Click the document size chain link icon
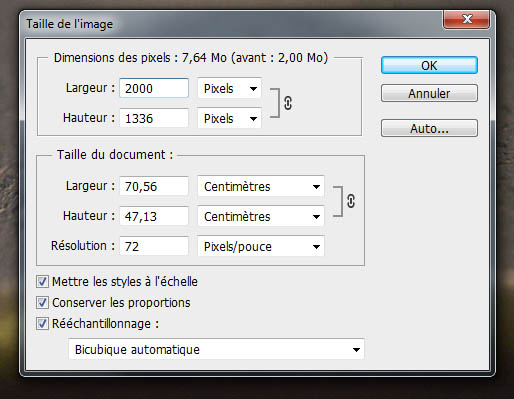 coord(351,201)
